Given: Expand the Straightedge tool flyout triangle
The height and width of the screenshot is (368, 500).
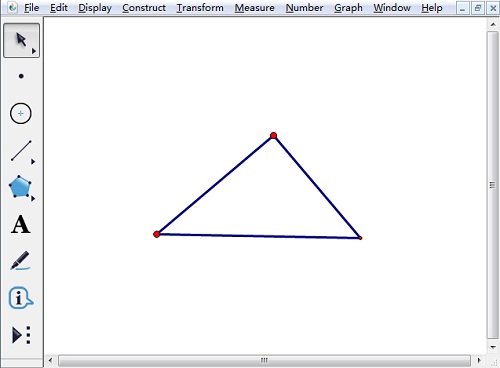Looking at the screenshot, I should pos(33,162).
